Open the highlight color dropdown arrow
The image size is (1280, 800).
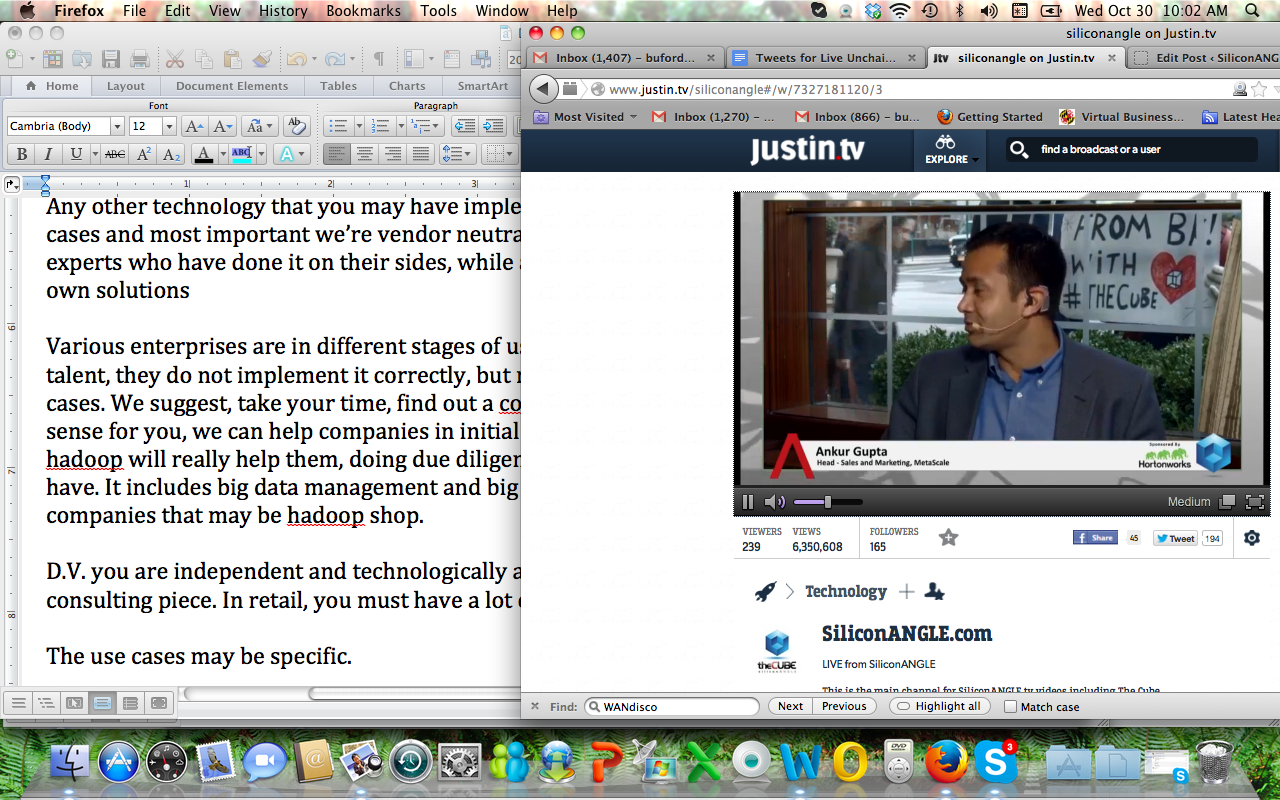point(260,154)
